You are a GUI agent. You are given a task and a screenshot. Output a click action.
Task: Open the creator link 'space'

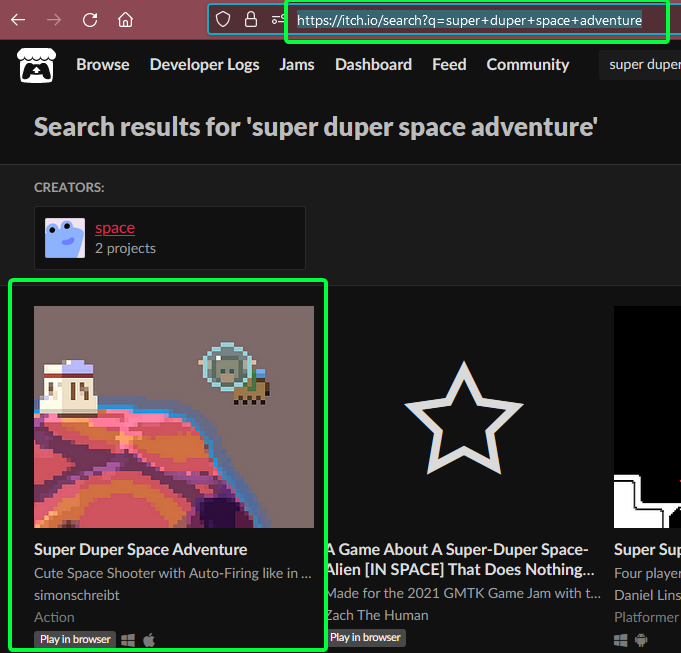(x=115, y=228)
